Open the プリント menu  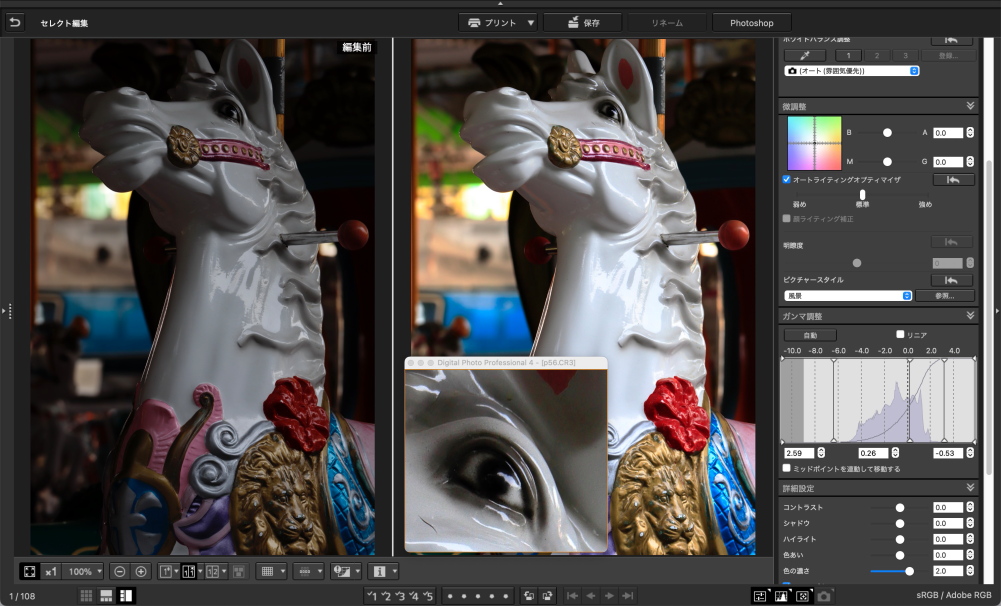click(x=500, y=22)
